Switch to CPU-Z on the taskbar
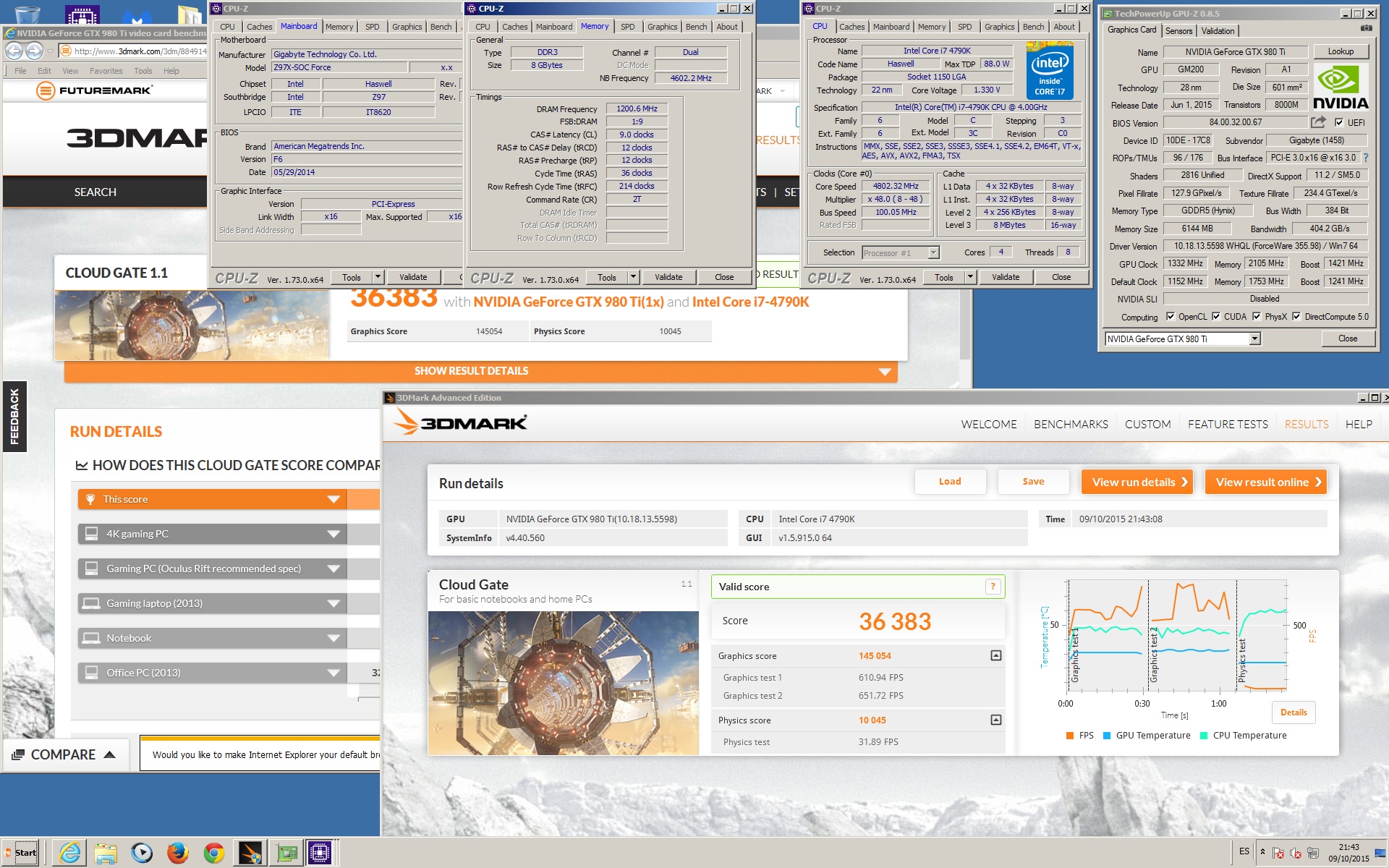 click(x=320, y=853)
